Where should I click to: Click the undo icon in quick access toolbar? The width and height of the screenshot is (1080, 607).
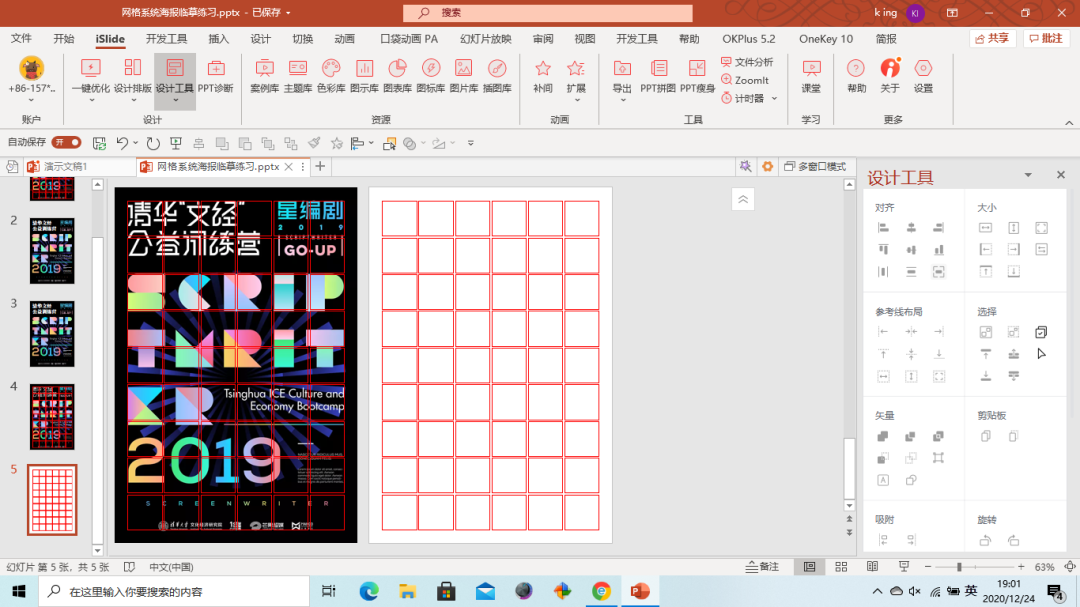point(123,143)
